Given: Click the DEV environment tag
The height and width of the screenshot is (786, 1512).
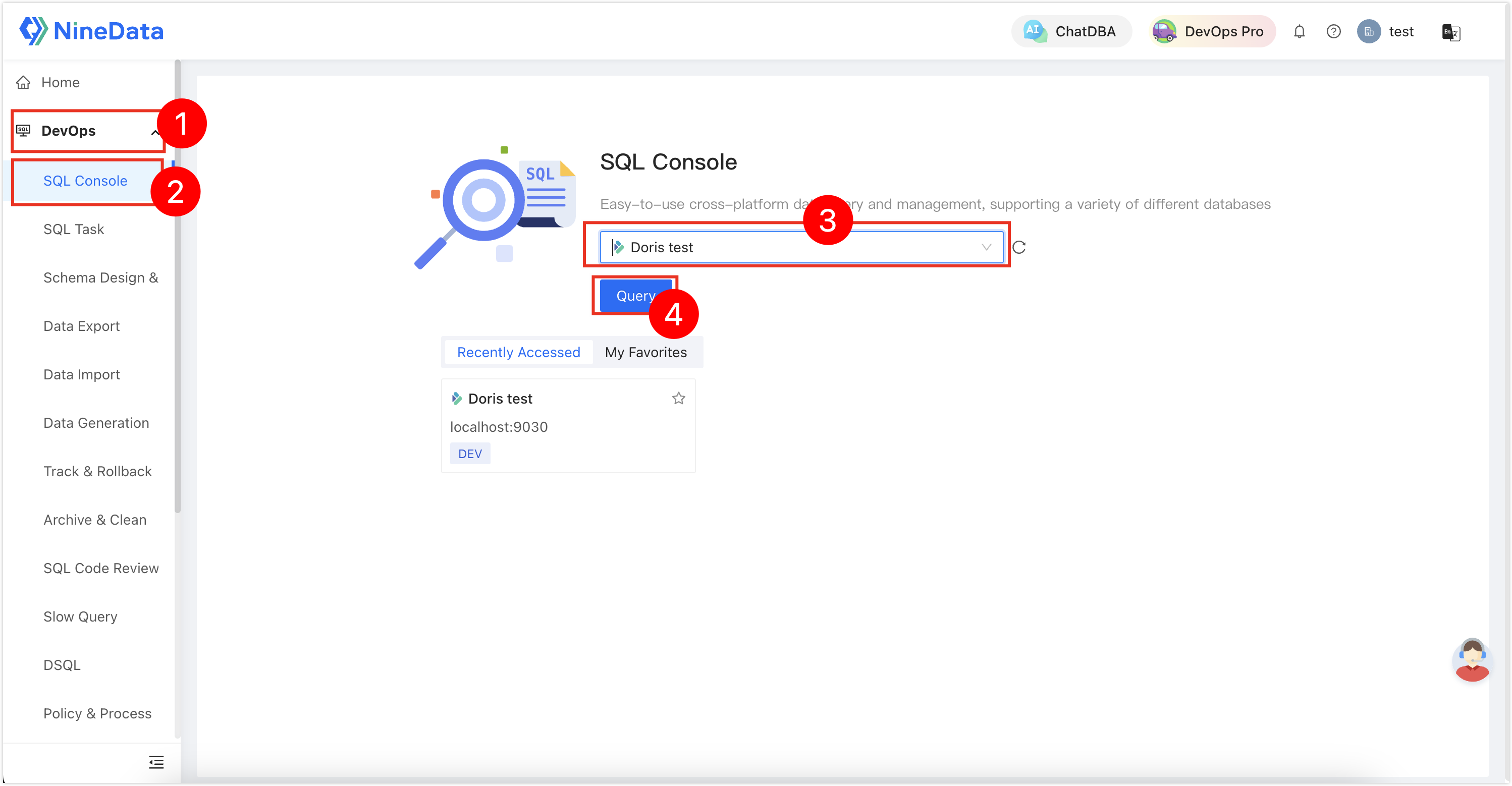Looking at the screenshot, I should coord(469,454).
